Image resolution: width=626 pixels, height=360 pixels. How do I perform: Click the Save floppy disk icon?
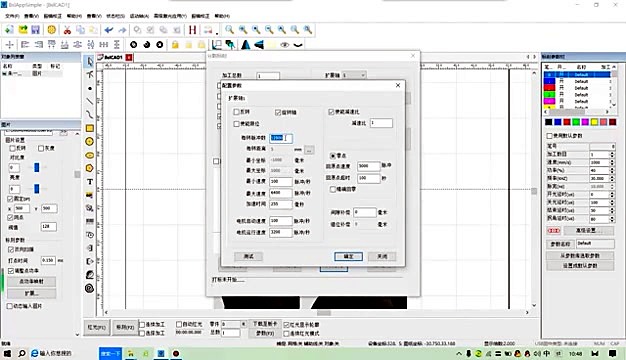pyautogui.click(x=36, y=30)
